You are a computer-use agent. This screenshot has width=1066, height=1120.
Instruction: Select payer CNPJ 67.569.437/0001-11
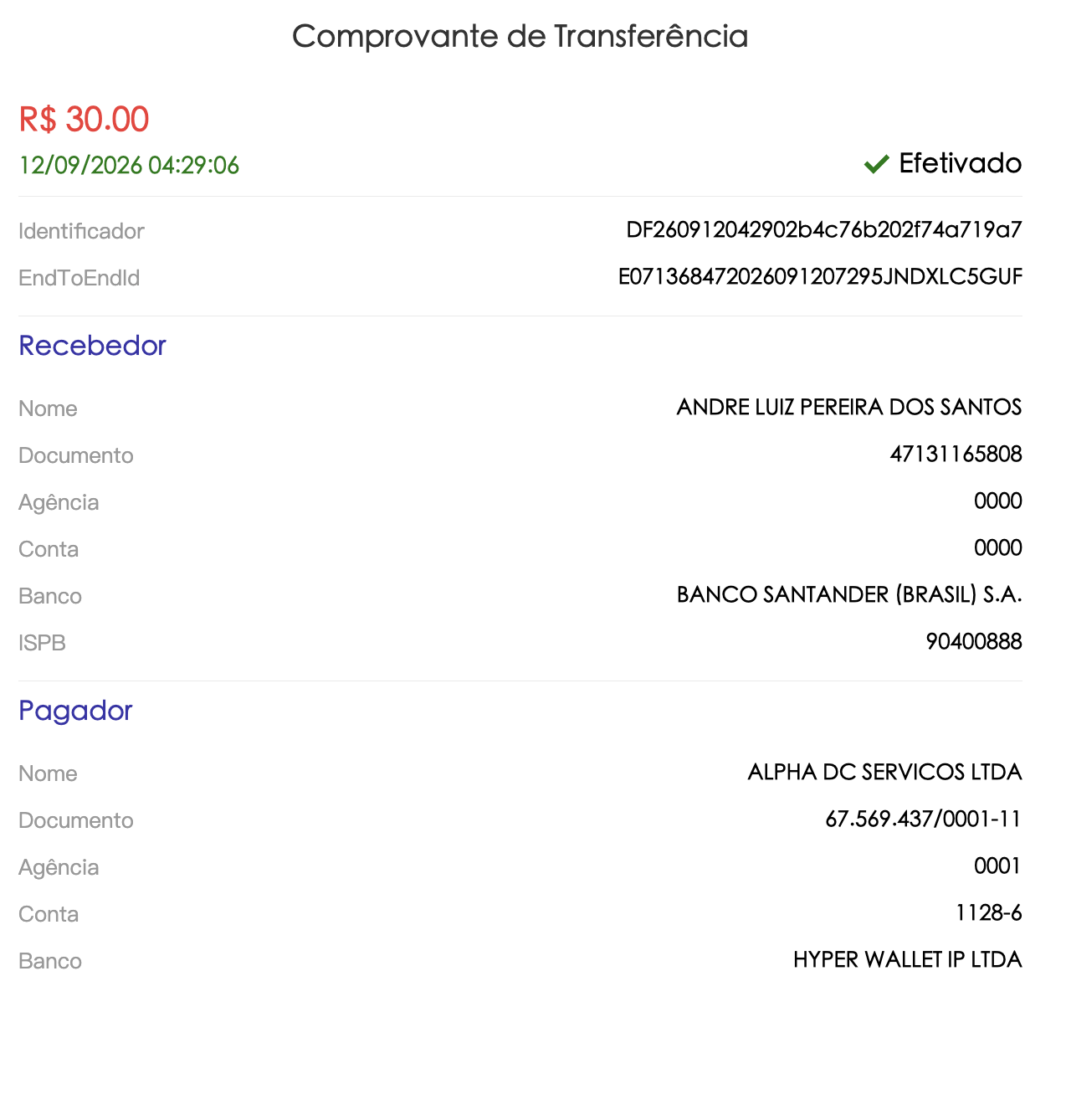[924, 819]
